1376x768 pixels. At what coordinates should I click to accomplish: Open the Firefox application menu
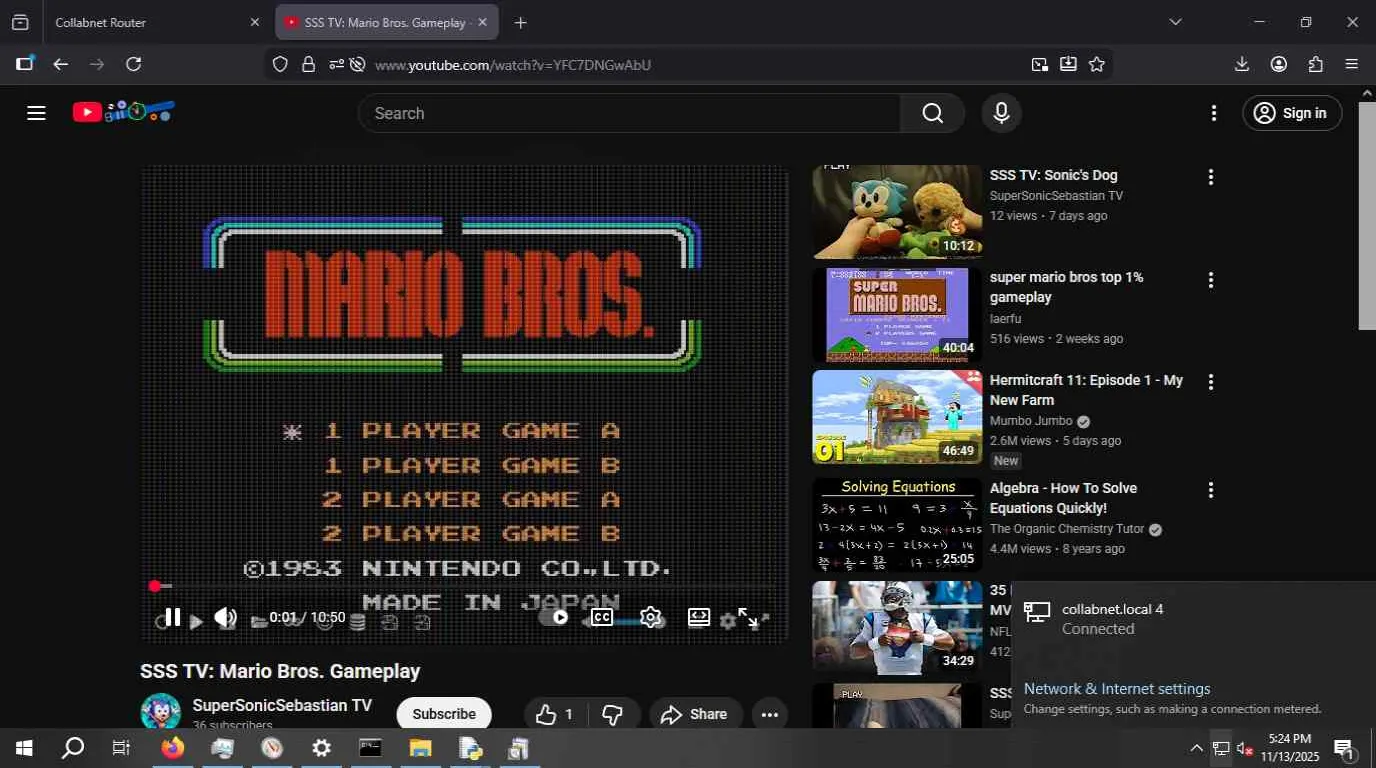click(1352, 64)
